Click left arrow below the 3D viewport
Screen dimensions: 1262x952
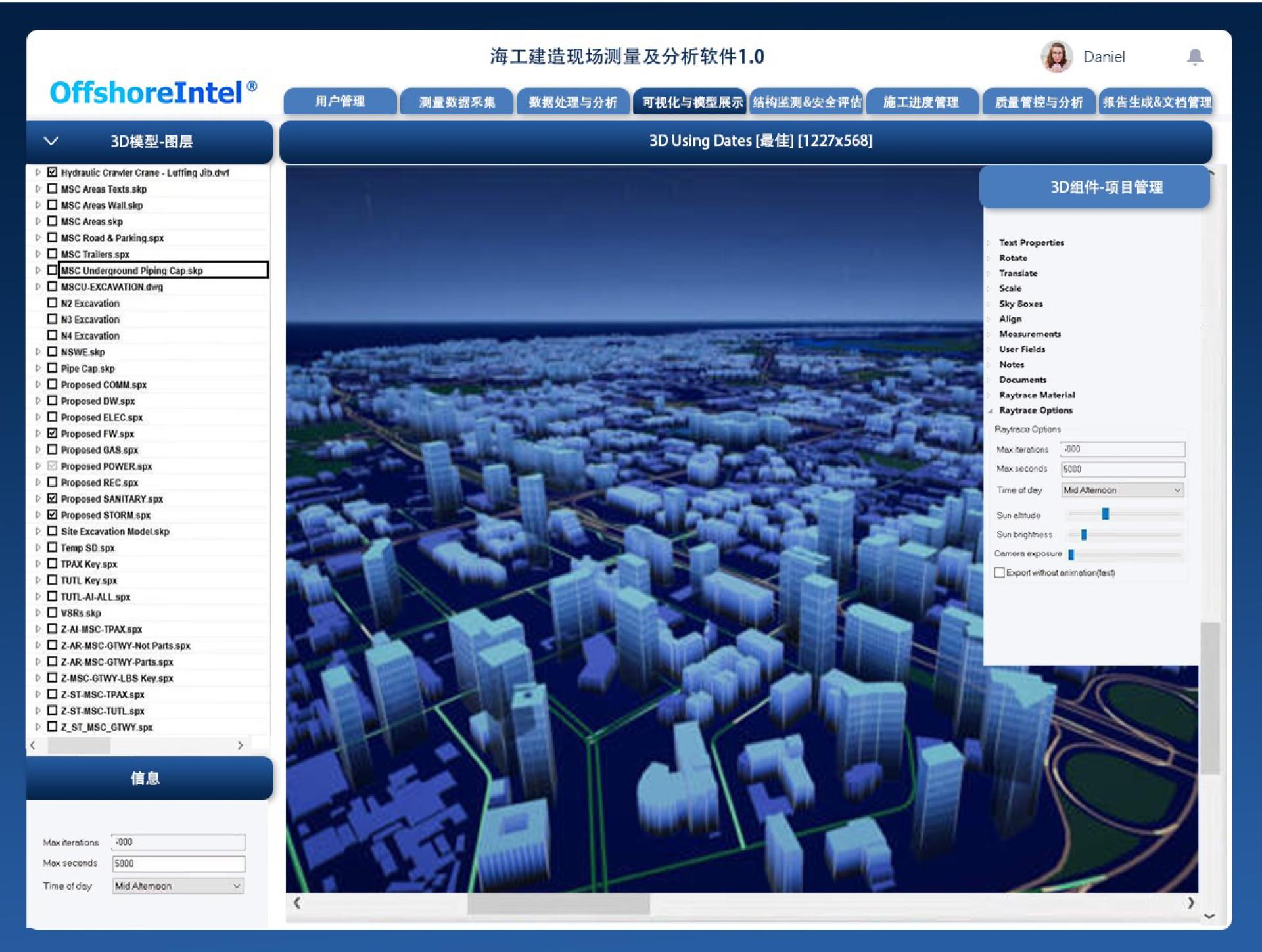[x=297, y=903]
